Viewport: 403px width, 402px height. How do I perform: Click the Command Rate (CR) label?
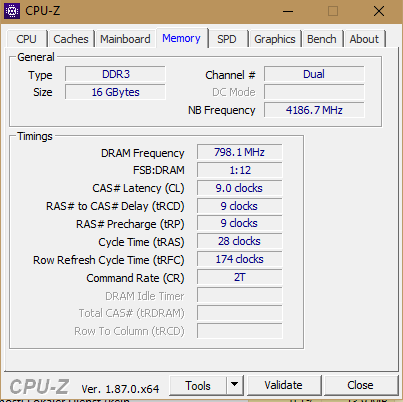[x=135, y=278]
